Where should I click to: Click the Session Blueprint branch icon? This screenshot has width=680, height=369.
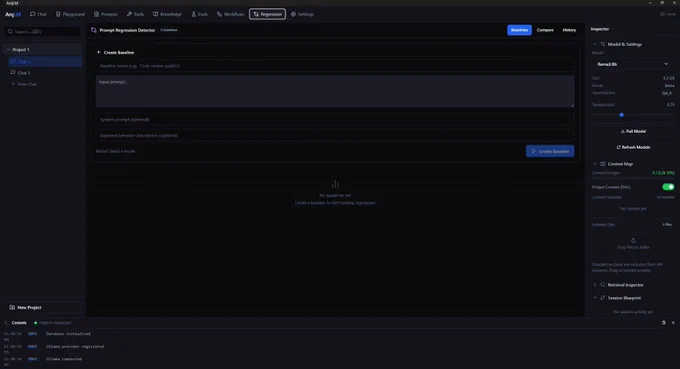(602, 298)
